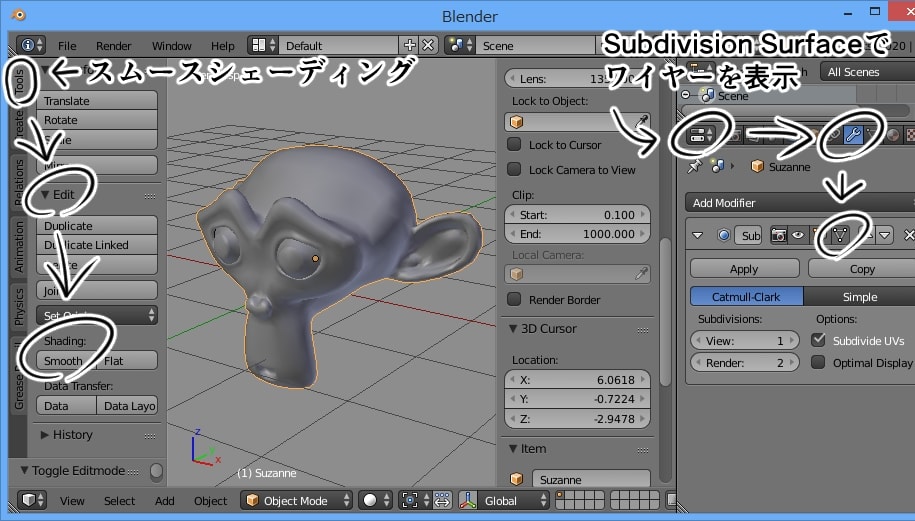Click the scene browse icon beside Scene

[x=459, y=45]
